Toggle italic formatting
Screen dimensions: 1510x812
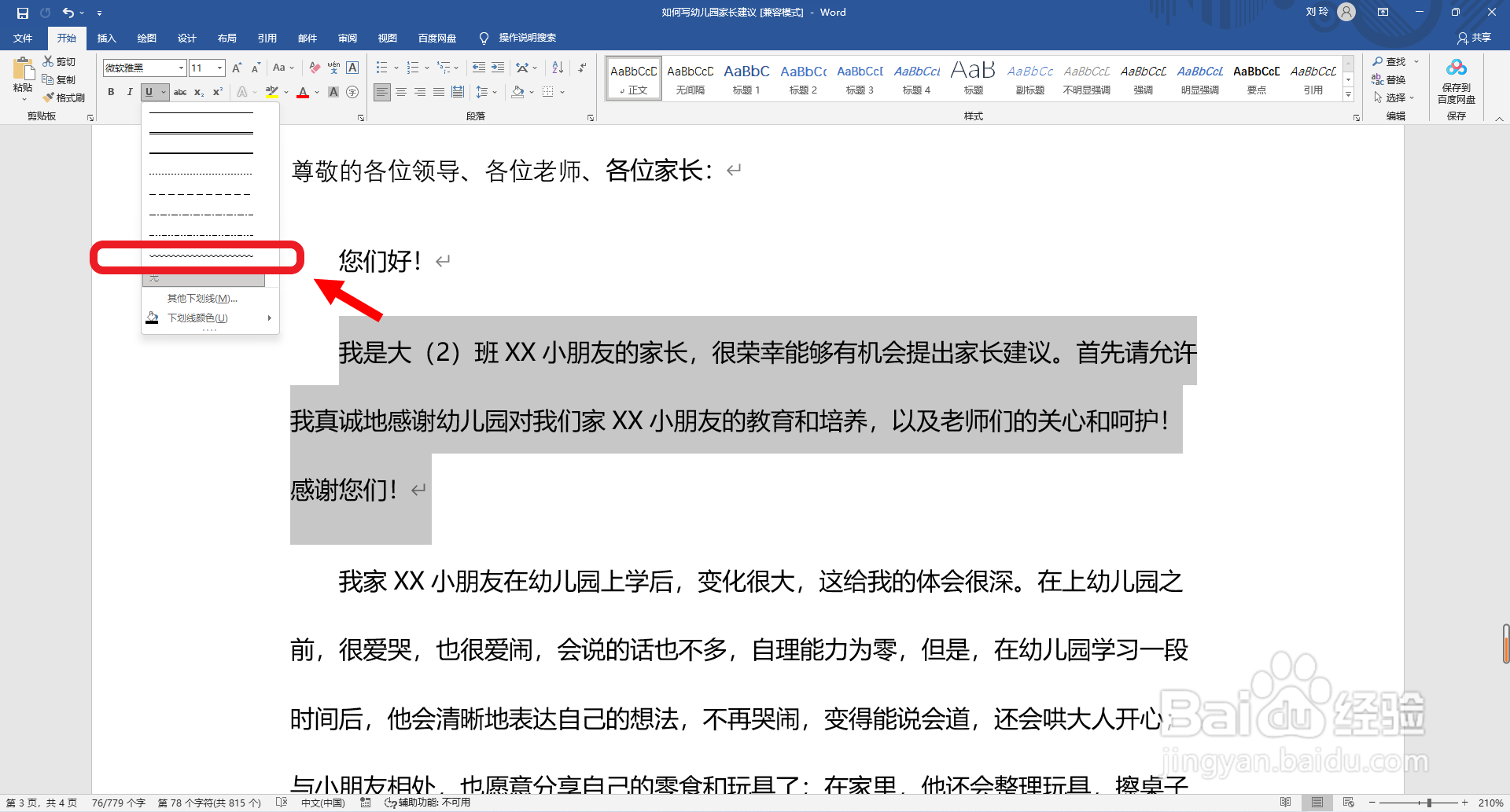click(x=129, y=92)
